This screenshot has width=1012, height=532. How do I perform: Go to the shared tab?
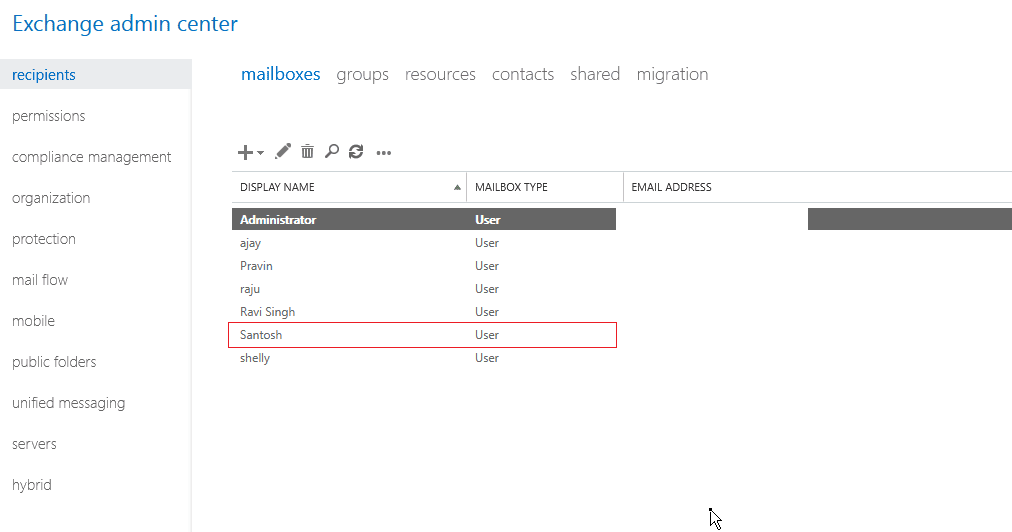tap(595, 74)
